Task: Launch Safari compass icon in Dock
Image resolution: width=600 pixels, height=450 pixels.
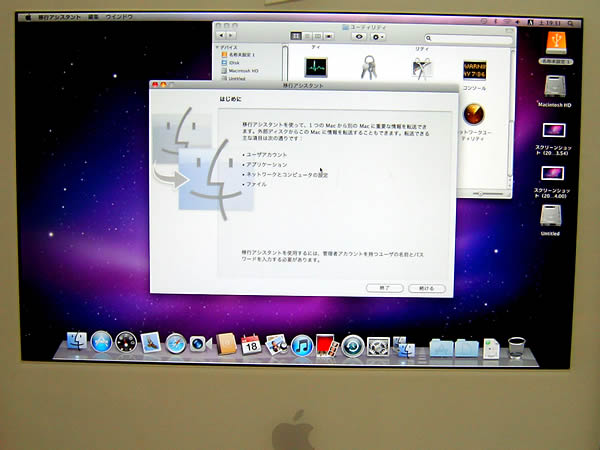Action: pyautogui.click(x=176, y=343)
